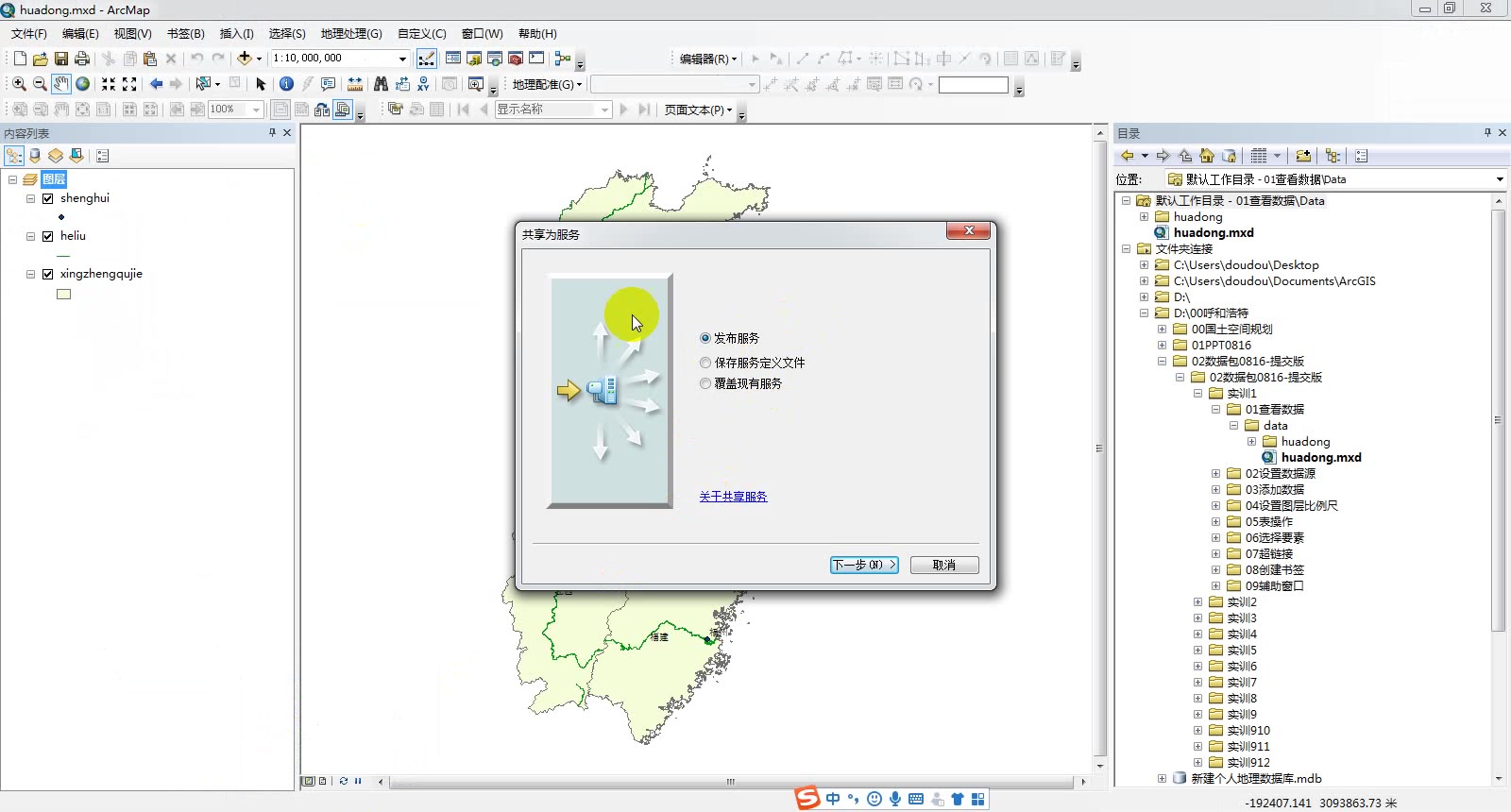Image resolution: width=1511 pixels, height=812 pixels.
Task: Open the 编辑器(R) dropdown menu
Action: pos(707,59)
